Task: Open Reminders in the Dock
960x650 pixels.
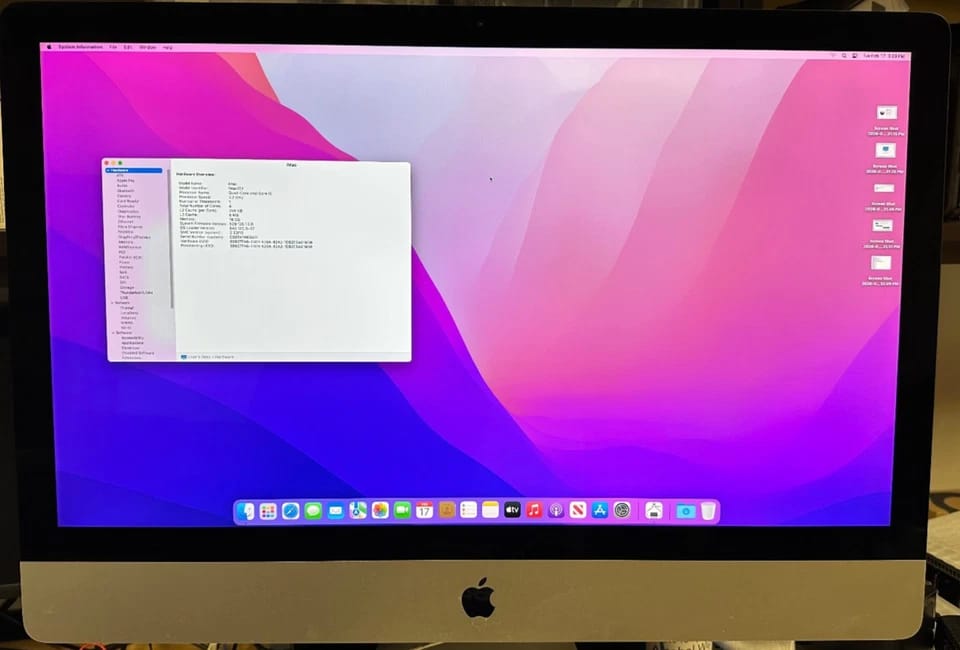Action: pyautogui.click(x=468, y=510)
